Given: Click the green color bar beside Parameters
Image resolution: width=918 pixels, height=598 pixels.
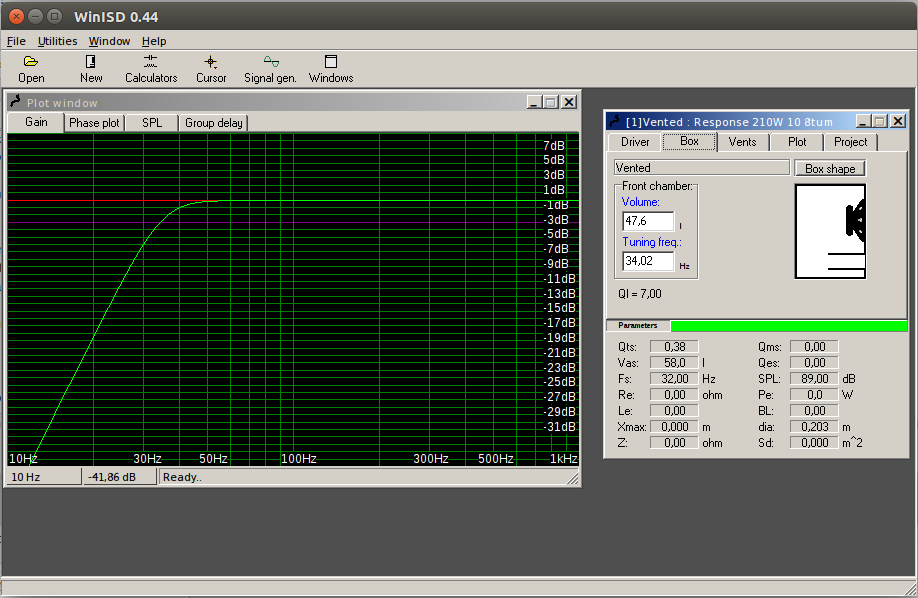Looking at the screenshot, I should [x=789, y=326].
